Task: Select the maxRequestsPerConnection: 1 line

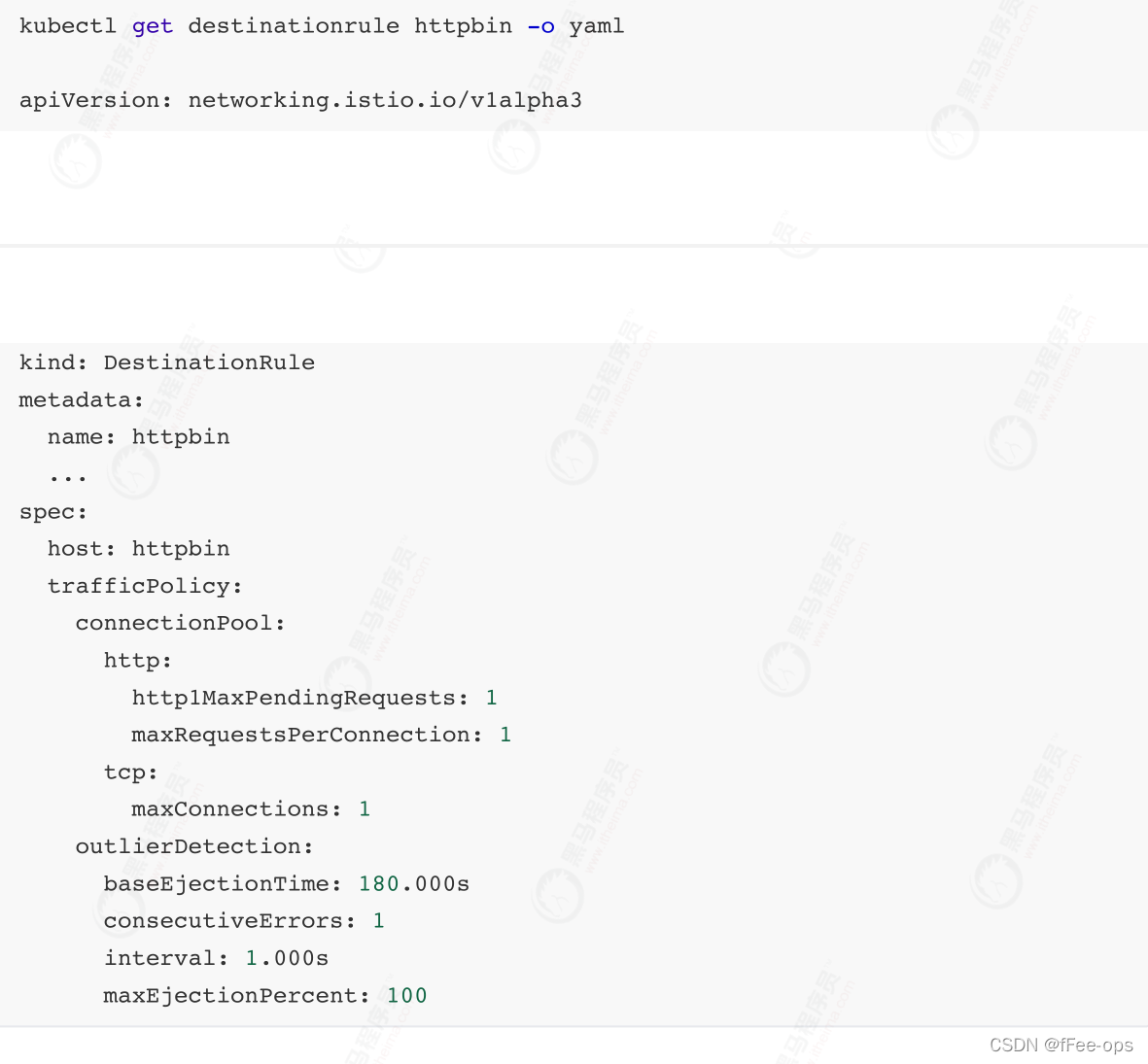Action: click(x=322, y=735)
